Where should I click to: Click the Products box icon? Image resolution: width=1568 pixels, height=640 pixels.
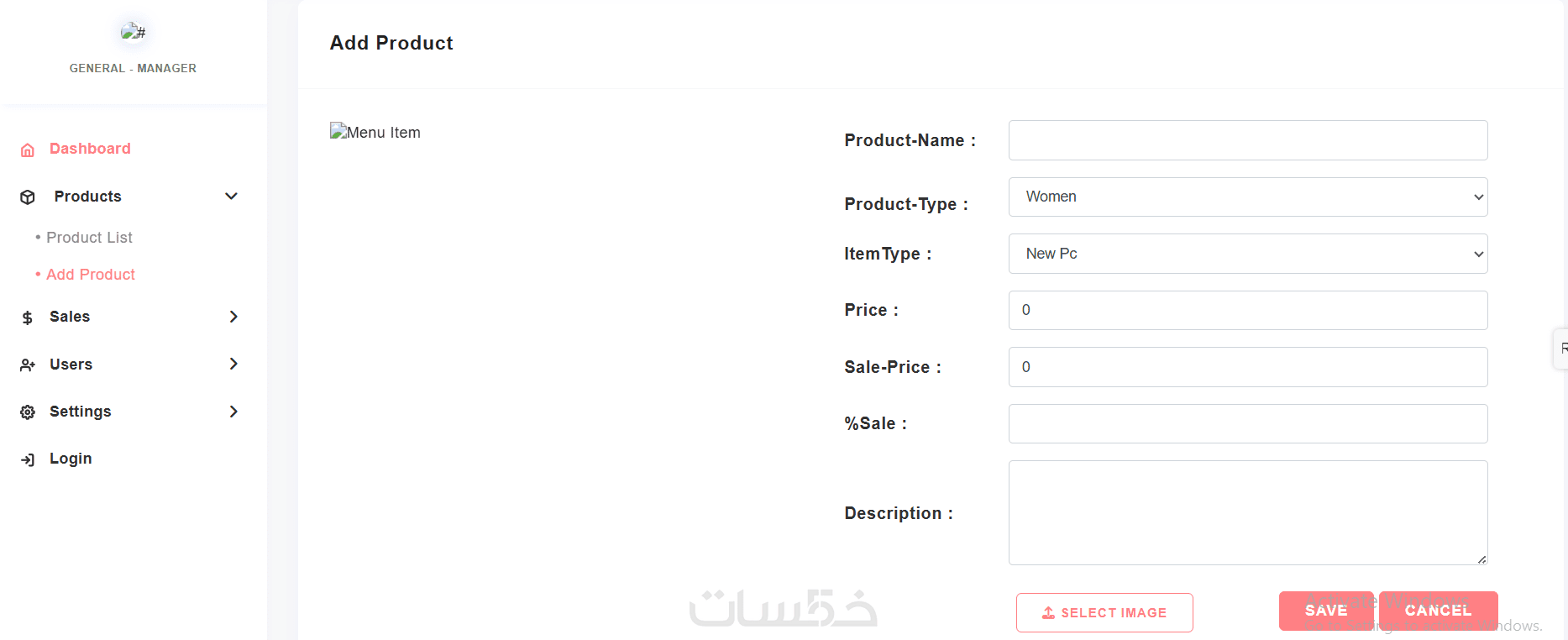(28, 197)
